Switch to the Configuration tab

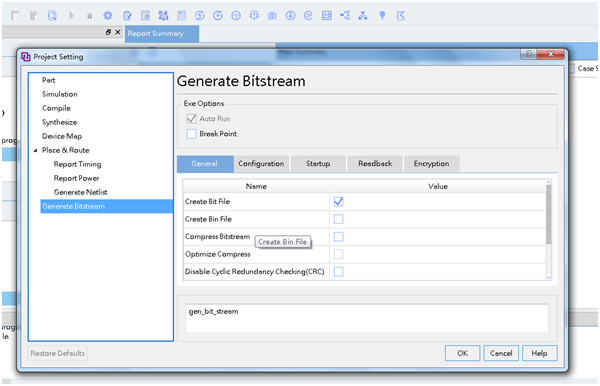coord(261,164)
